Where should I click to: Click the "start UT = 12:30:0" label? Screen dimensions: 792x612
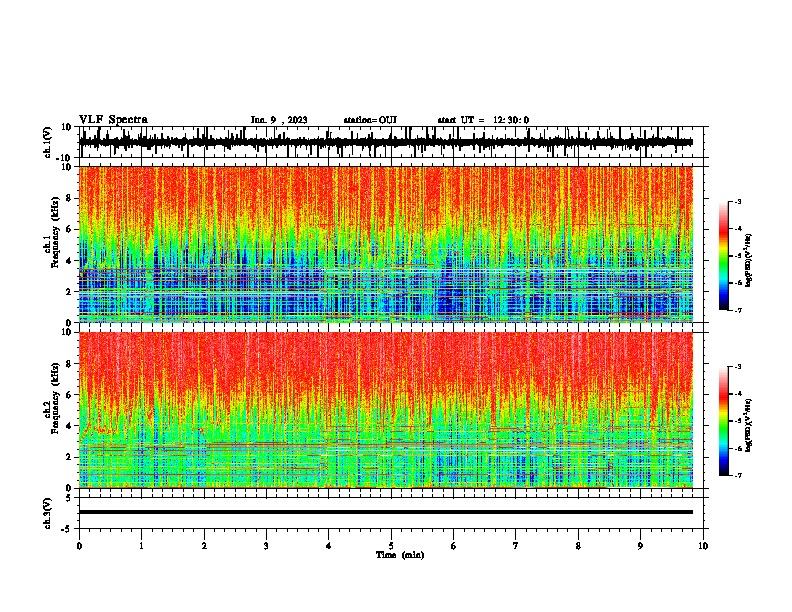click(x=483, y=120)
